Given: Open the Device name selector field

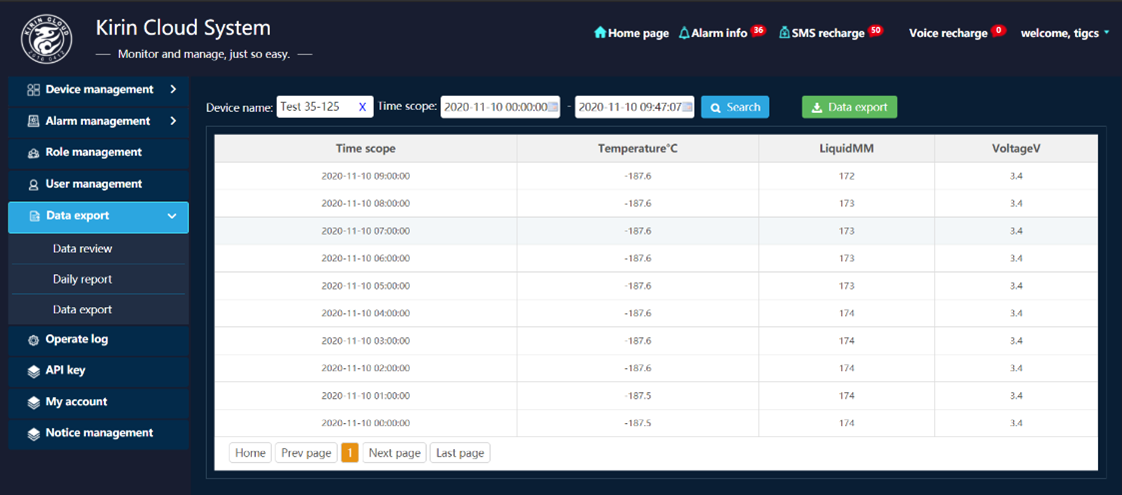Looking at the screenshot, I should click(x=325, y=107).
